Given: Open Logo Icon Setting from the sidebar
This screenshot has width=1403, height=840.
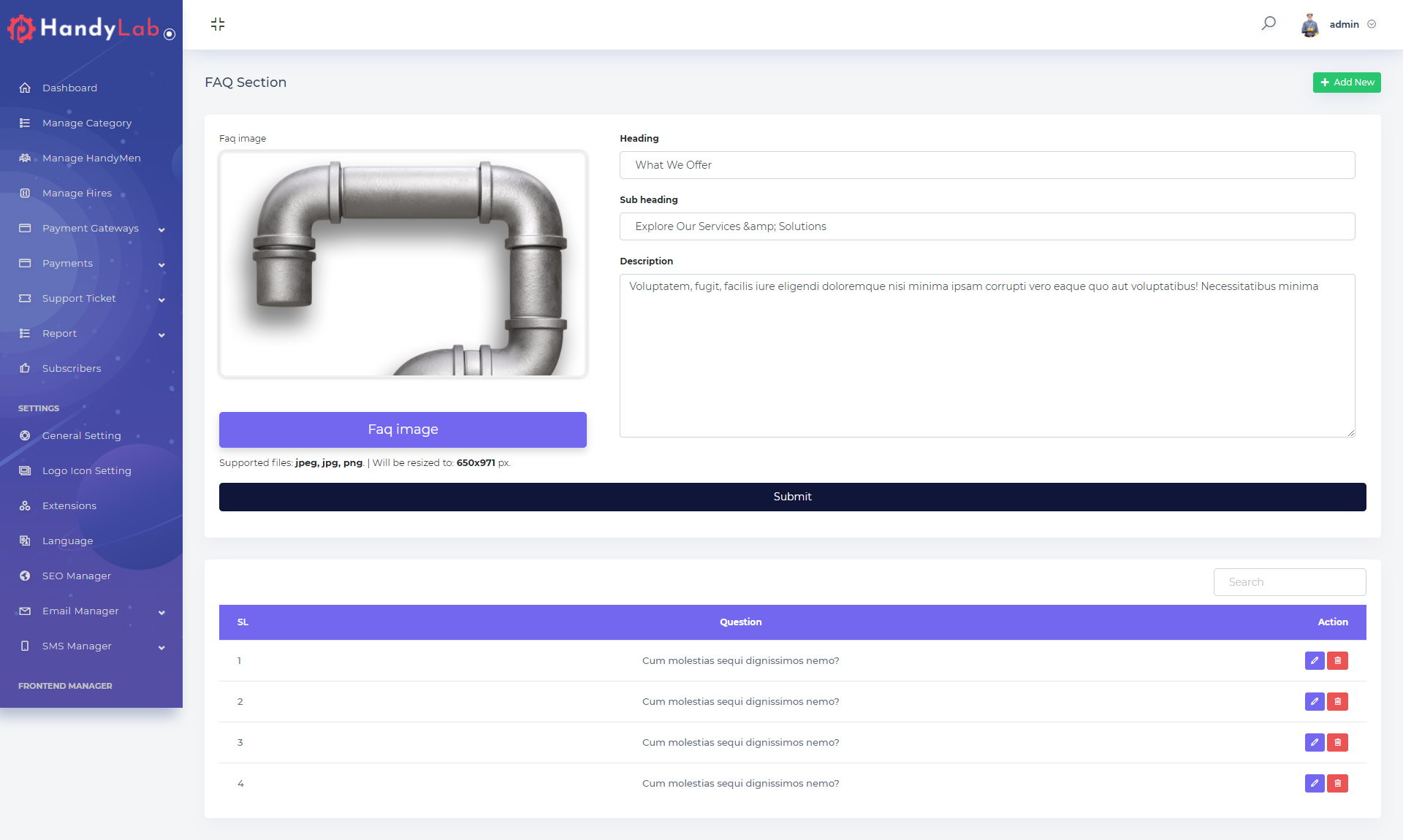Looking at the screenshot, I should pyautogui.click(x=86, y=470).
